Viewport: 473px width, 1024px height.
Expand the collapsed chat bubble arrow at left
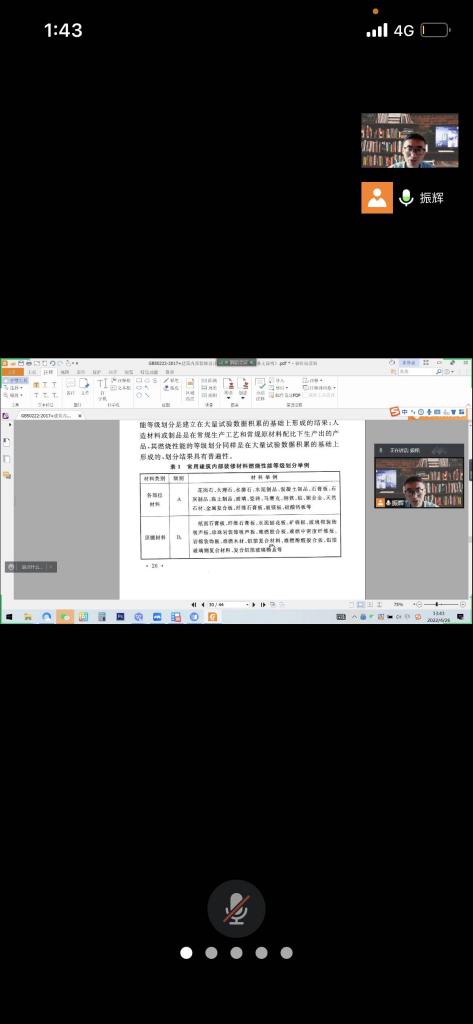pos(52,567)
